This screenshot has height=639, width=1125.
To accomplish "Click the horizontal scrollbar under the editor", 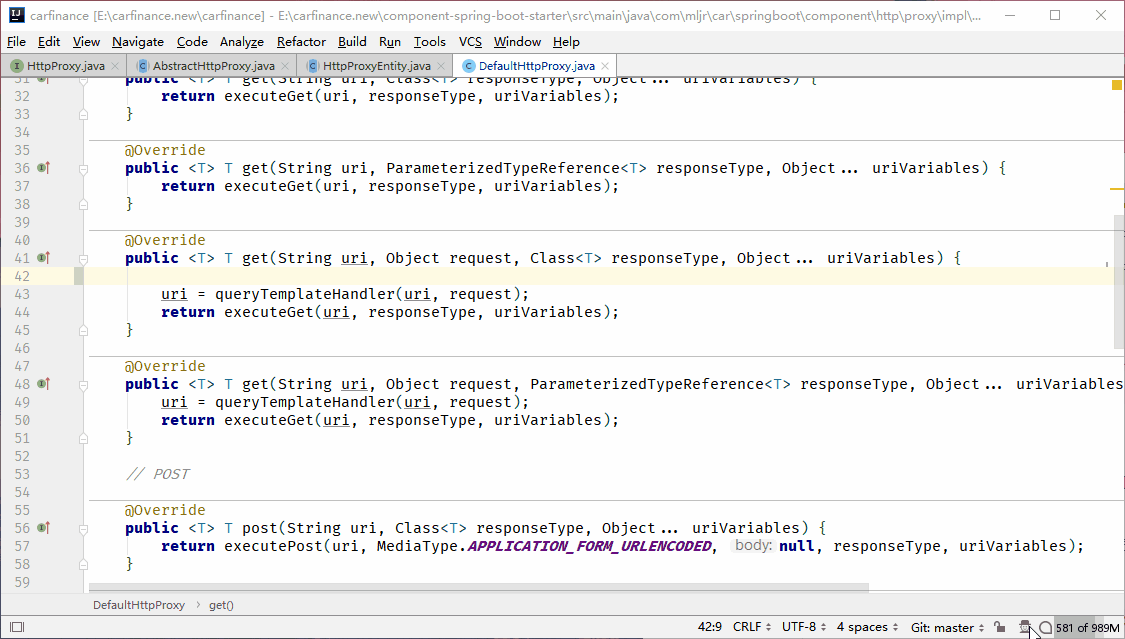I will [480, 589].
